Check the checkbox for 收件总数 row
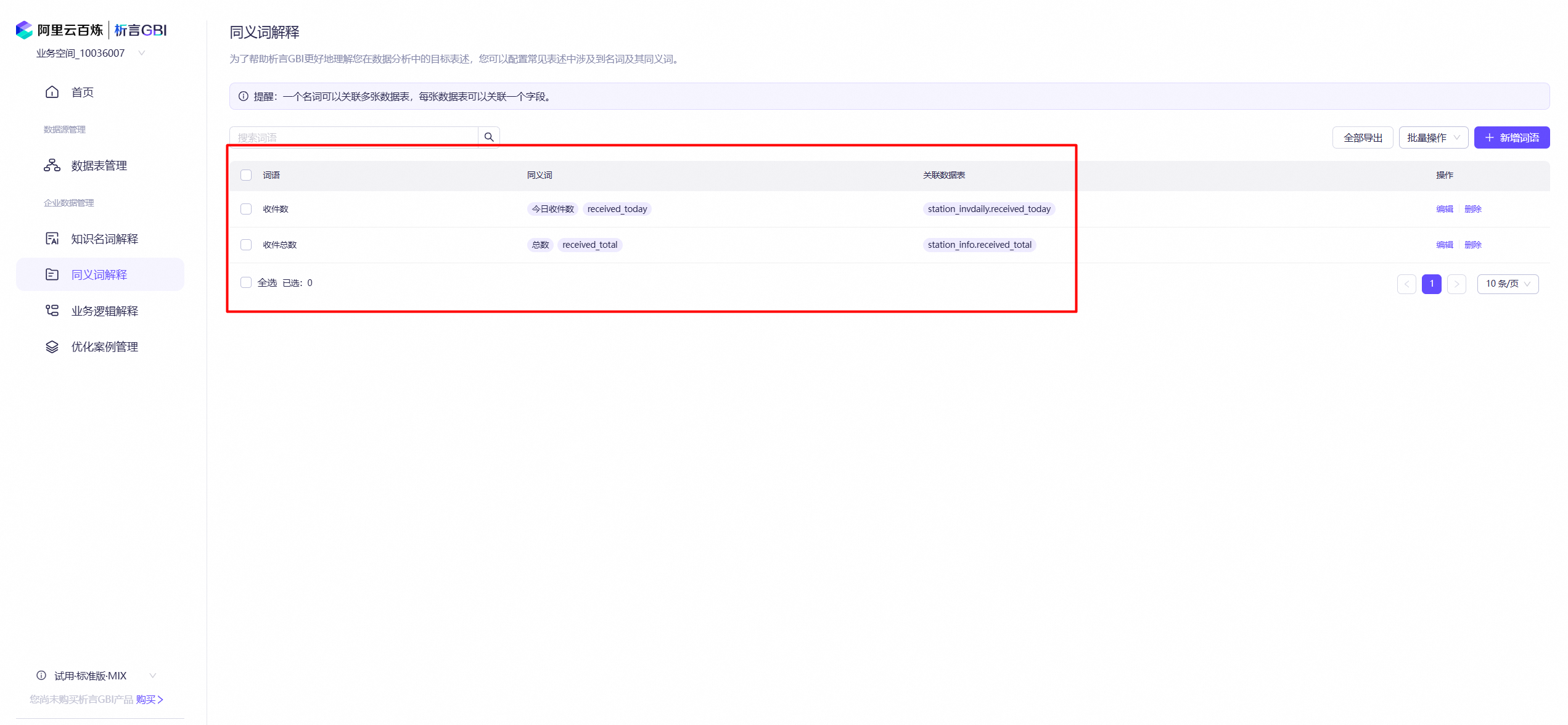This screenshot has width=1568, height=725. (246, 245)
